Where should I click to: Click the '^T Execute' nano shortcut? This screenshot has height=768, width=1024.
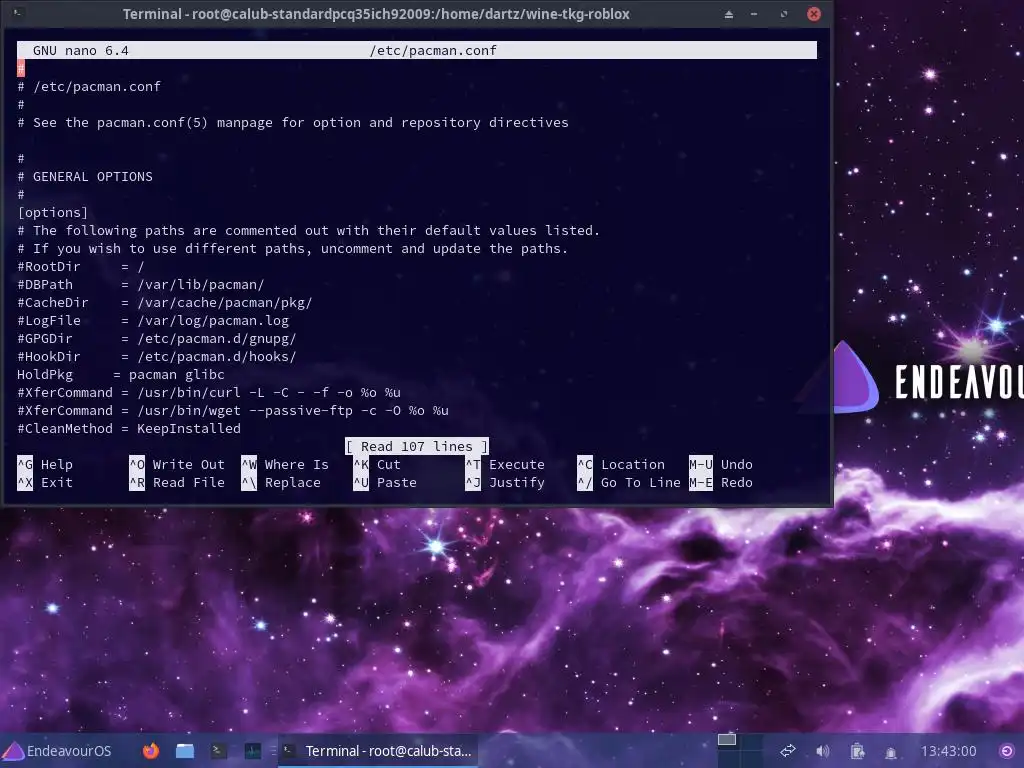click(x=505, y=464)
